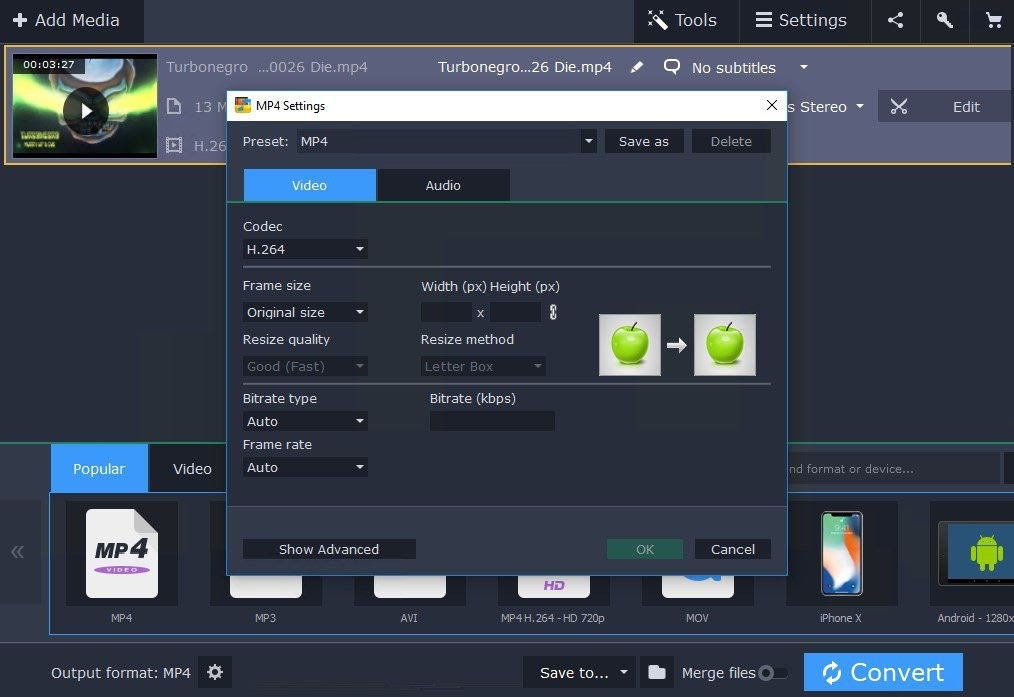Click the gear icon next to Output format
The image size is (1014, 697).
[214, 672]
